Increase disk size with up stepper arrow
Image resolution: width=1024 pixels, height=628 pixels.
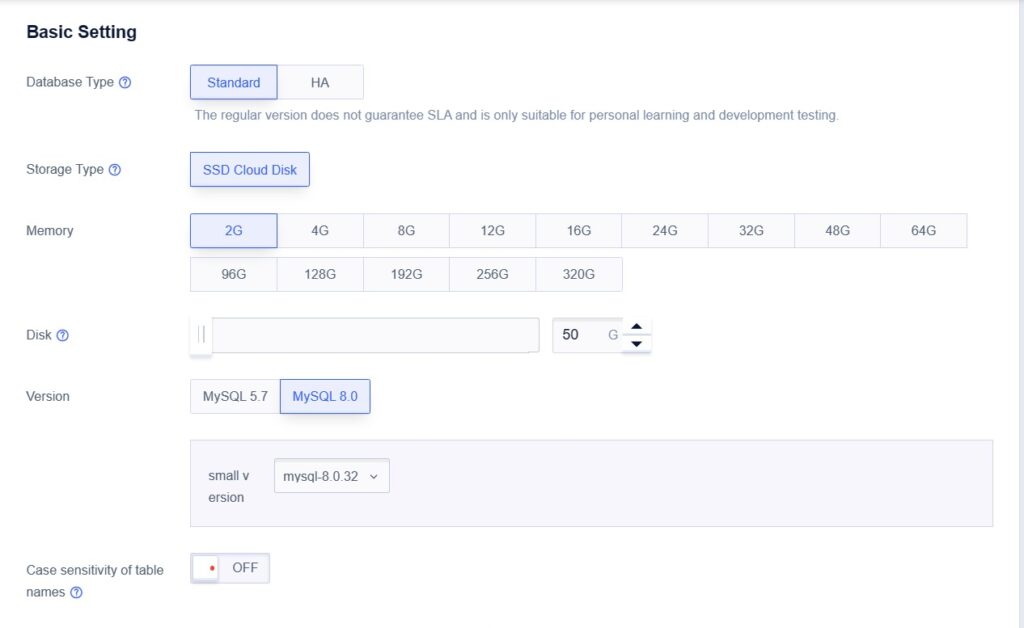point(637,326)
